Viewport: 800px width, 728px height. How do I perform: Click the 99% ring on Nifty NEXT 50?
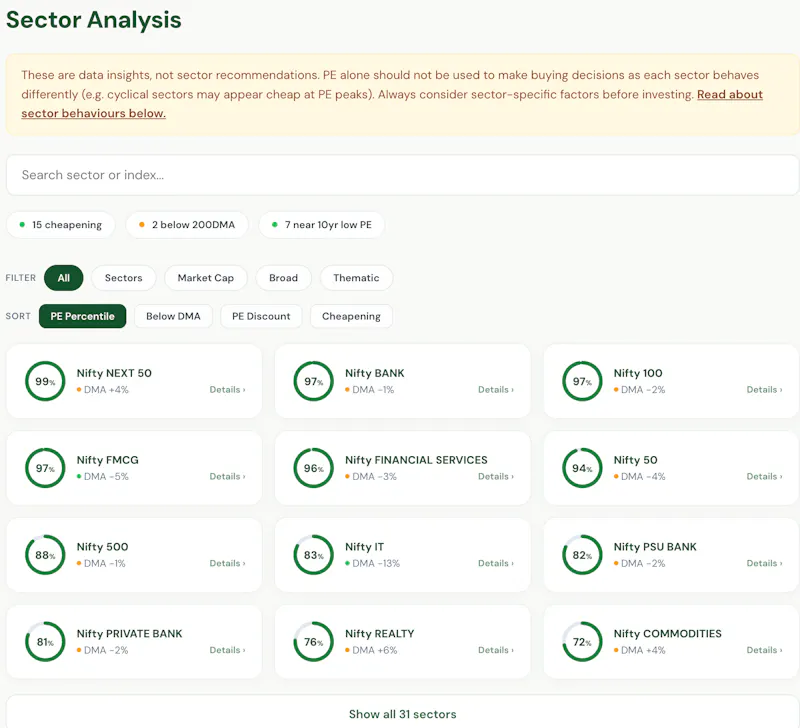pyautogui.click(x=45, y=381)
